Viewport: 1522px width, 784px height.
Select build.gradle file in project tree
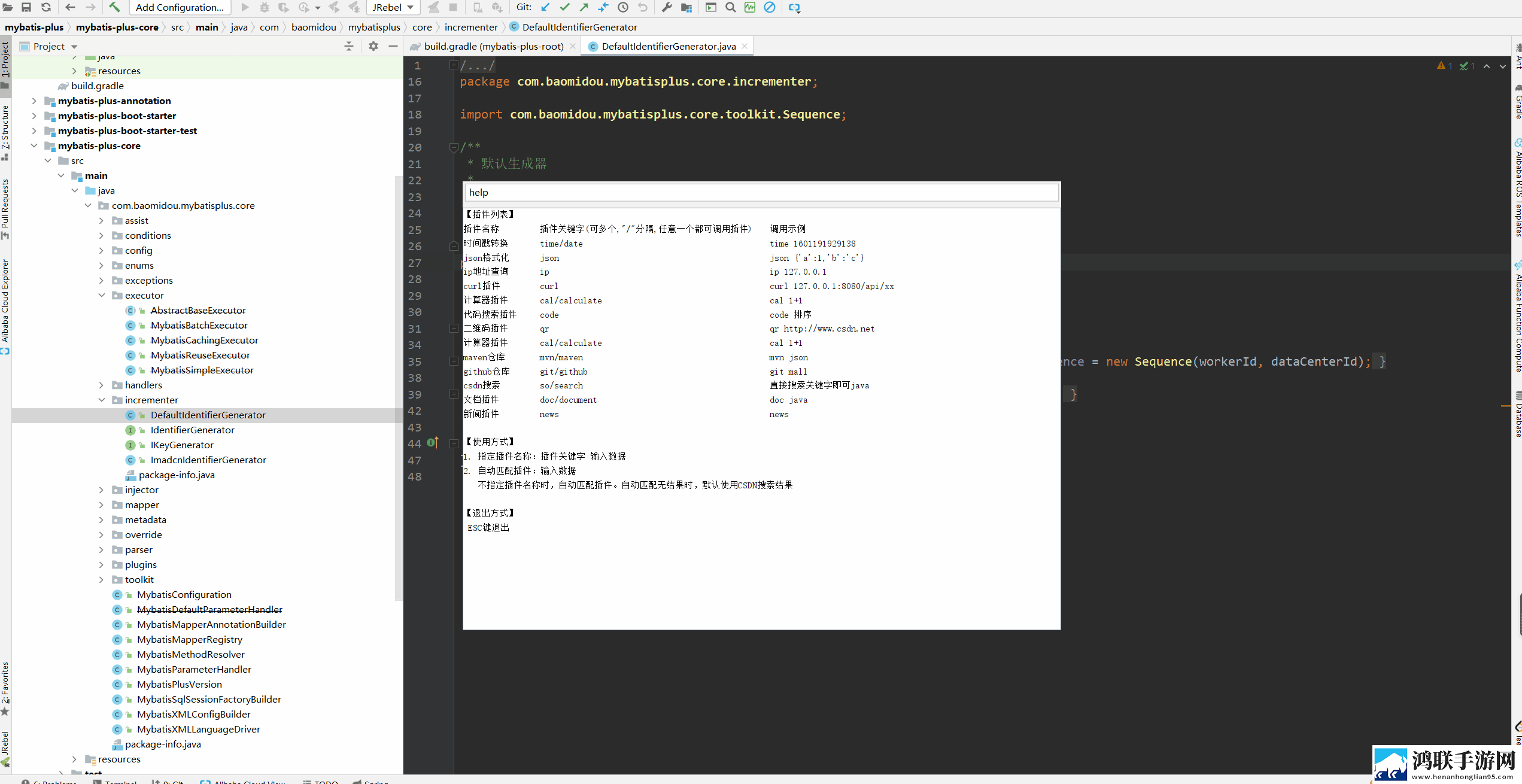pyautogui.click(x=97, y=86)
